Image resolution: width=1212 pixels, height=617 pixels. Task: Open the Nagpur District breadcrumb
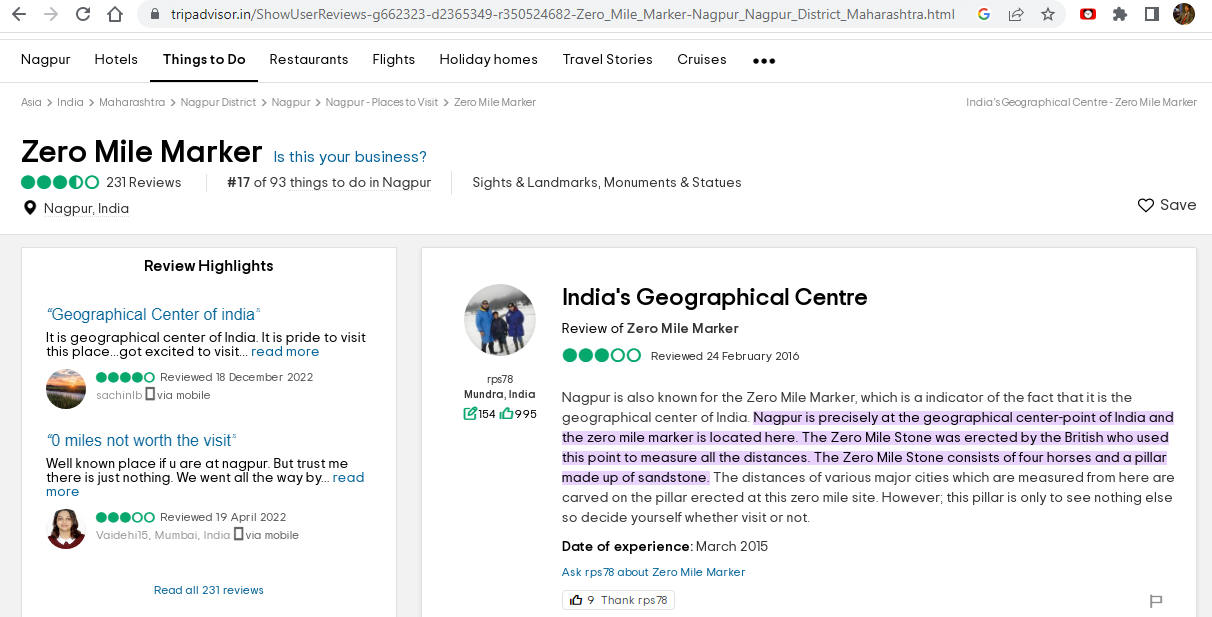click(219, 102)
